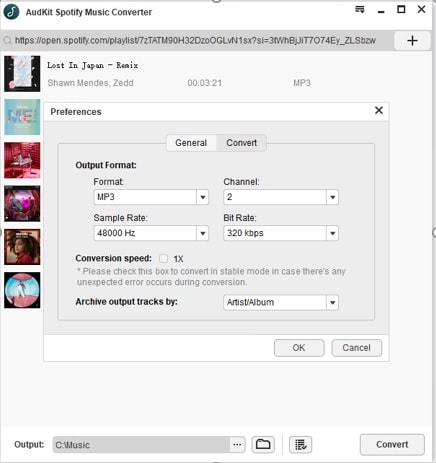Click the AudKit app logo
Image resolution: width=436 pixels, height=463 pixels.
12,12
